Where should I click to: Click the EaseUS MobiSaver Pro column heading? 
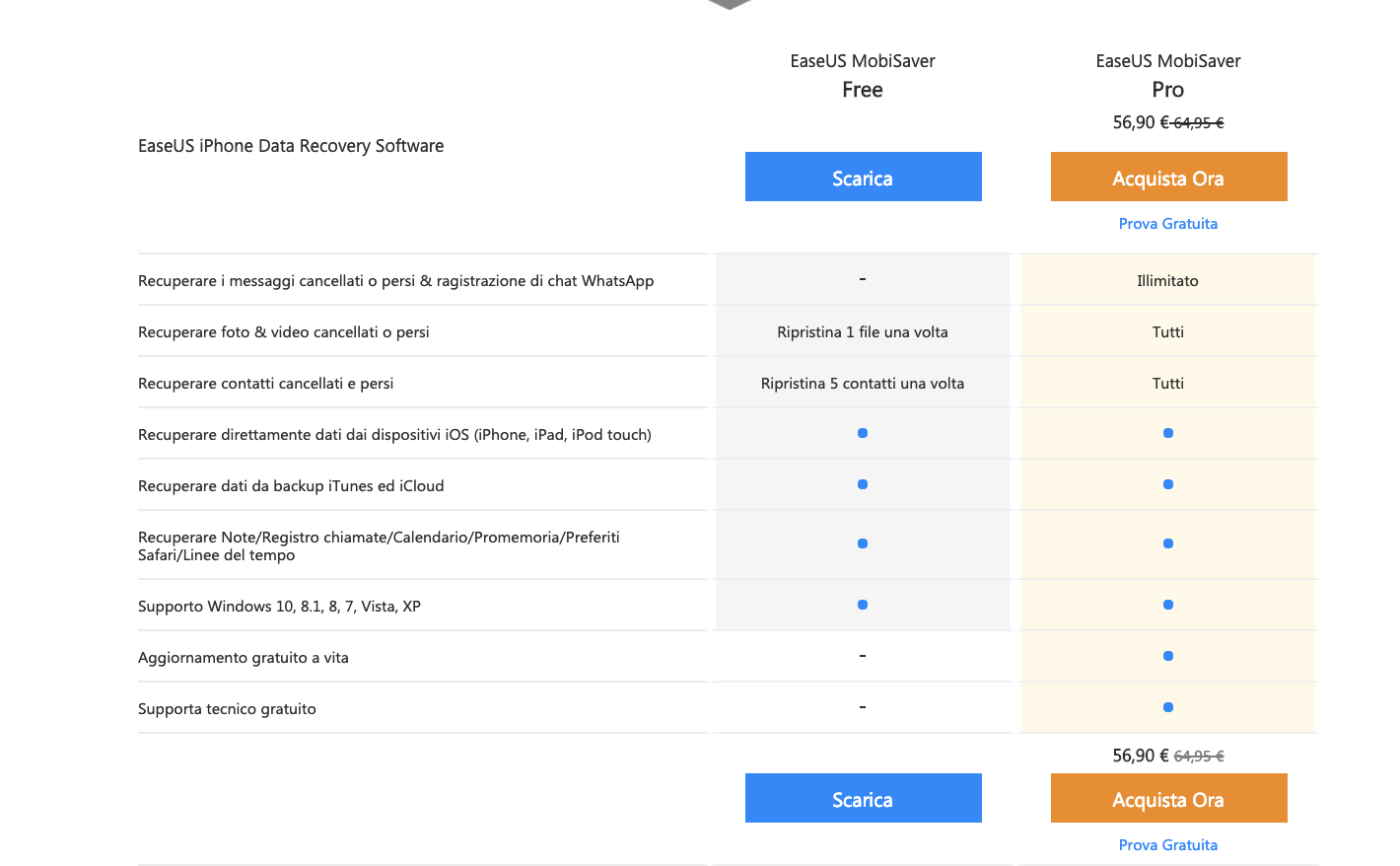pos(1167,75)
